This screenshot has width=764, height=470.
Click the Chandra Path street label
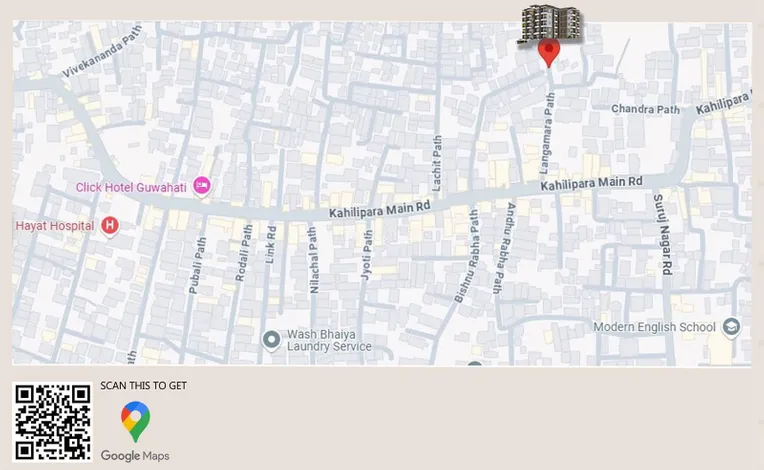646,109
